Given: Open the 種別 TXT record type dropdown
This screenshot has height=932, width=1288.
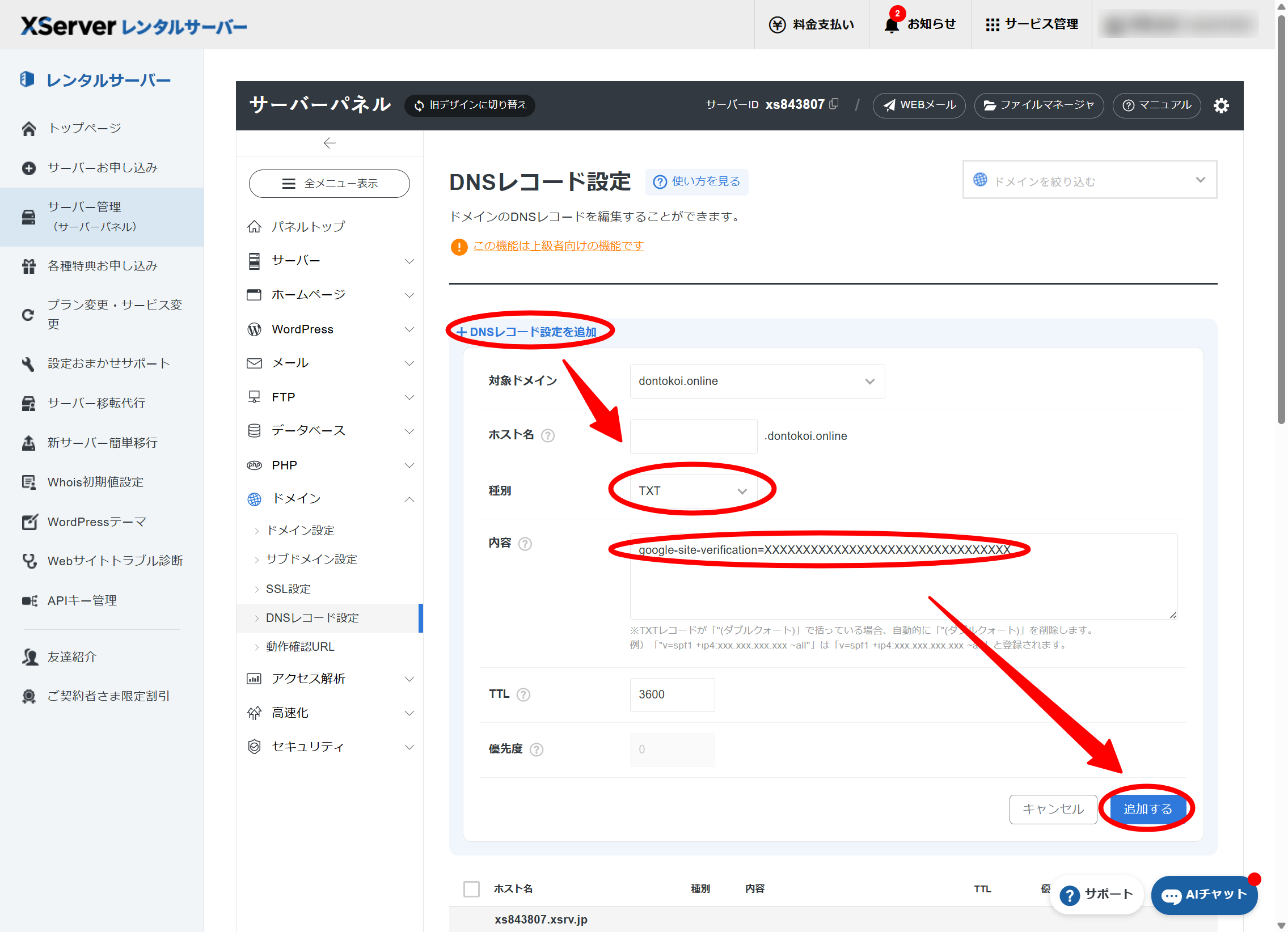Looking at the screenshot, I should [693, 490].
